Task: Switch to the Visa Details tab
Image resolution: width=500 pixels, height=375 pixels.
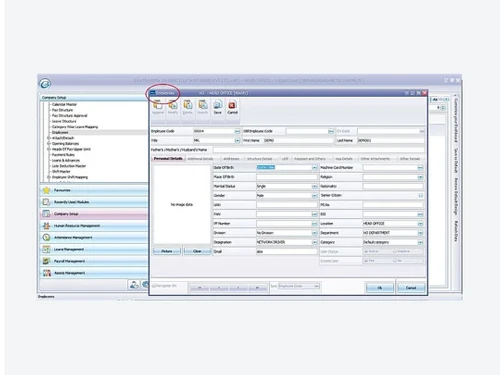Action: [344, 159]
